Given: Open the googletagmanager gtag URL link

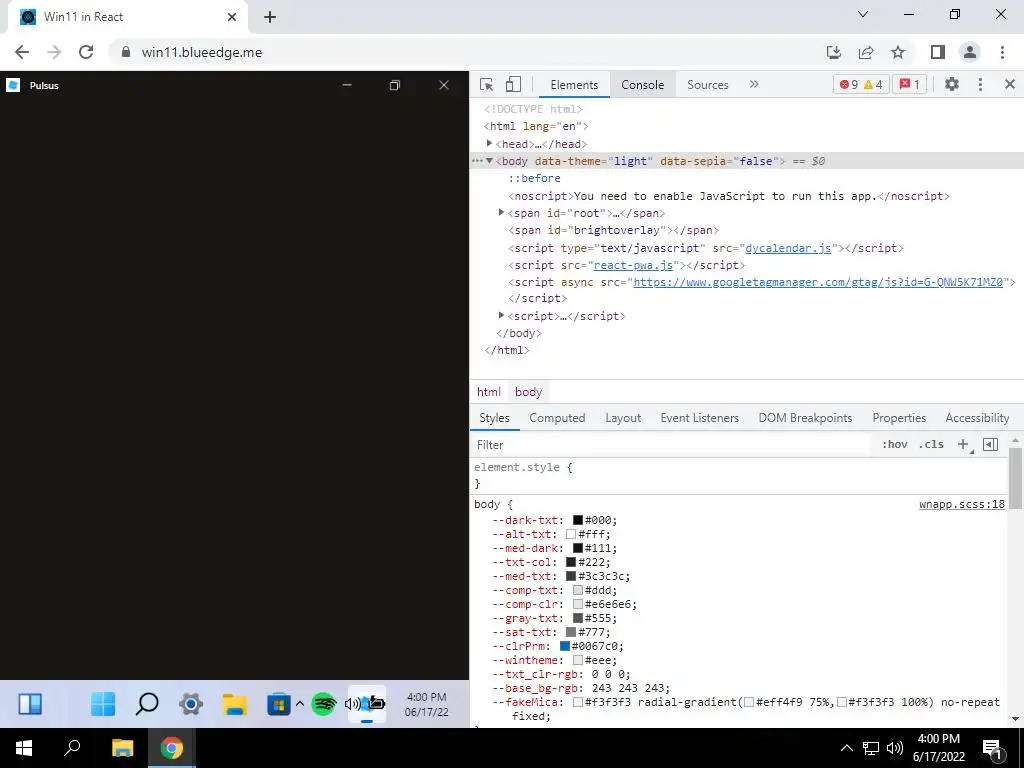Looking at the screenshot, I should coord(818,282).
